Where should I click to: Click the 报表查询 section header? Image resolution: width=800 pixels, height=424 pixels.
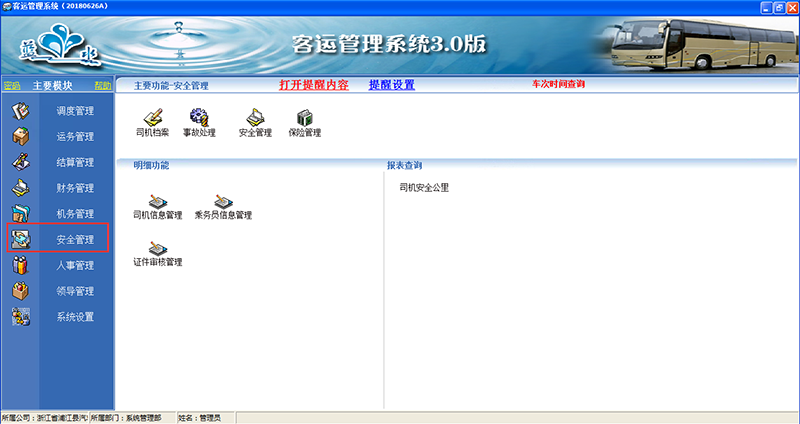[404, 165]
